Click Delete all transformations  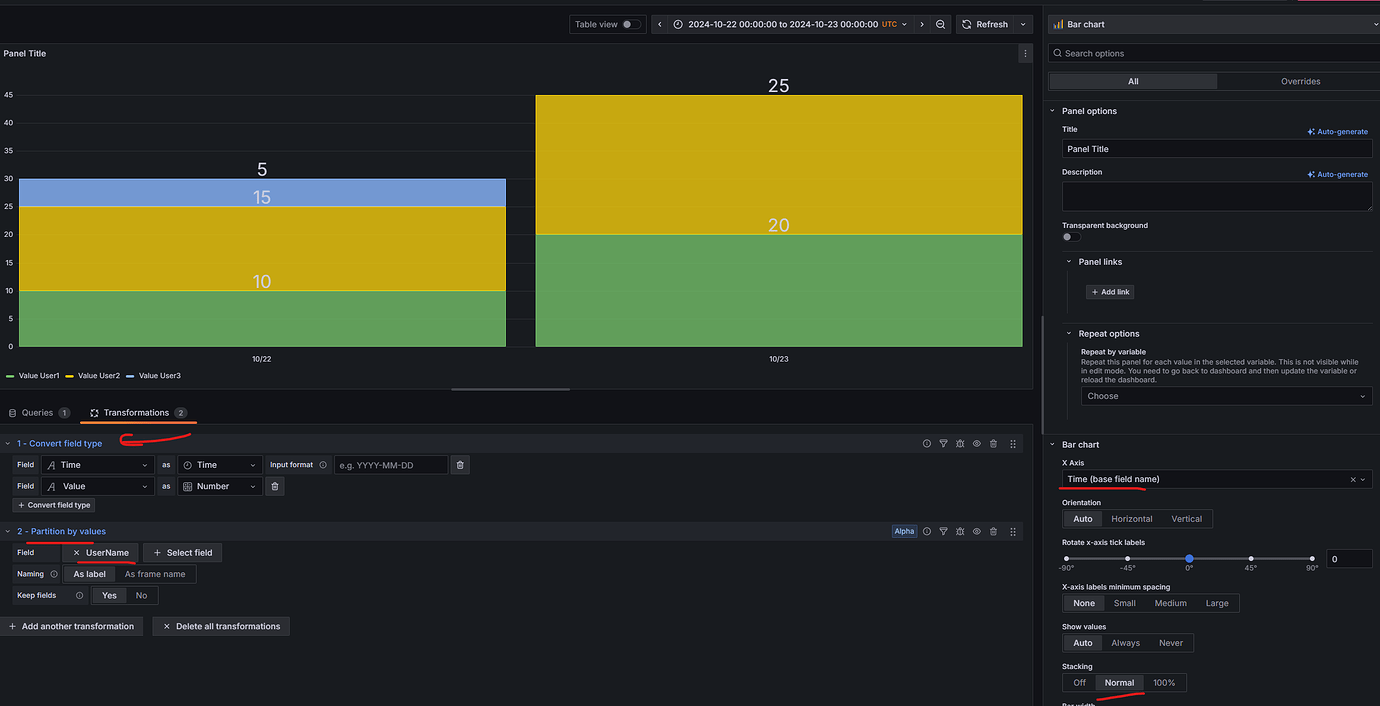point(221,625)
